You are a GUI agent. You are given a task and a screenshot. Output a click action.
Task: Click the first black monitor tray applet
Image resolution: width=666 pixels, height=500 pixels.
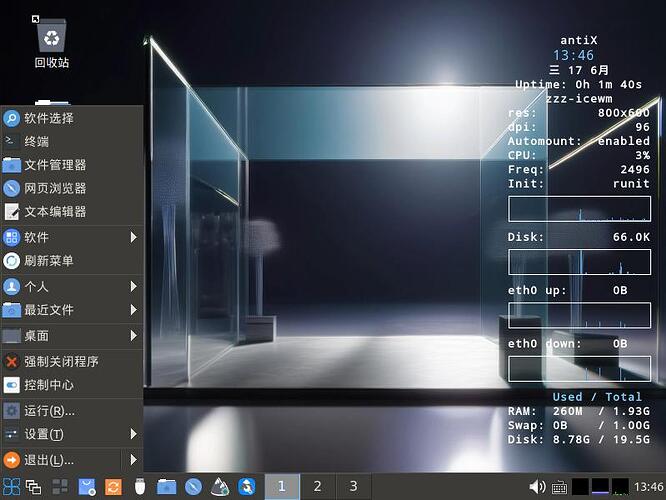pyautogui.click(x=580, y=487)
